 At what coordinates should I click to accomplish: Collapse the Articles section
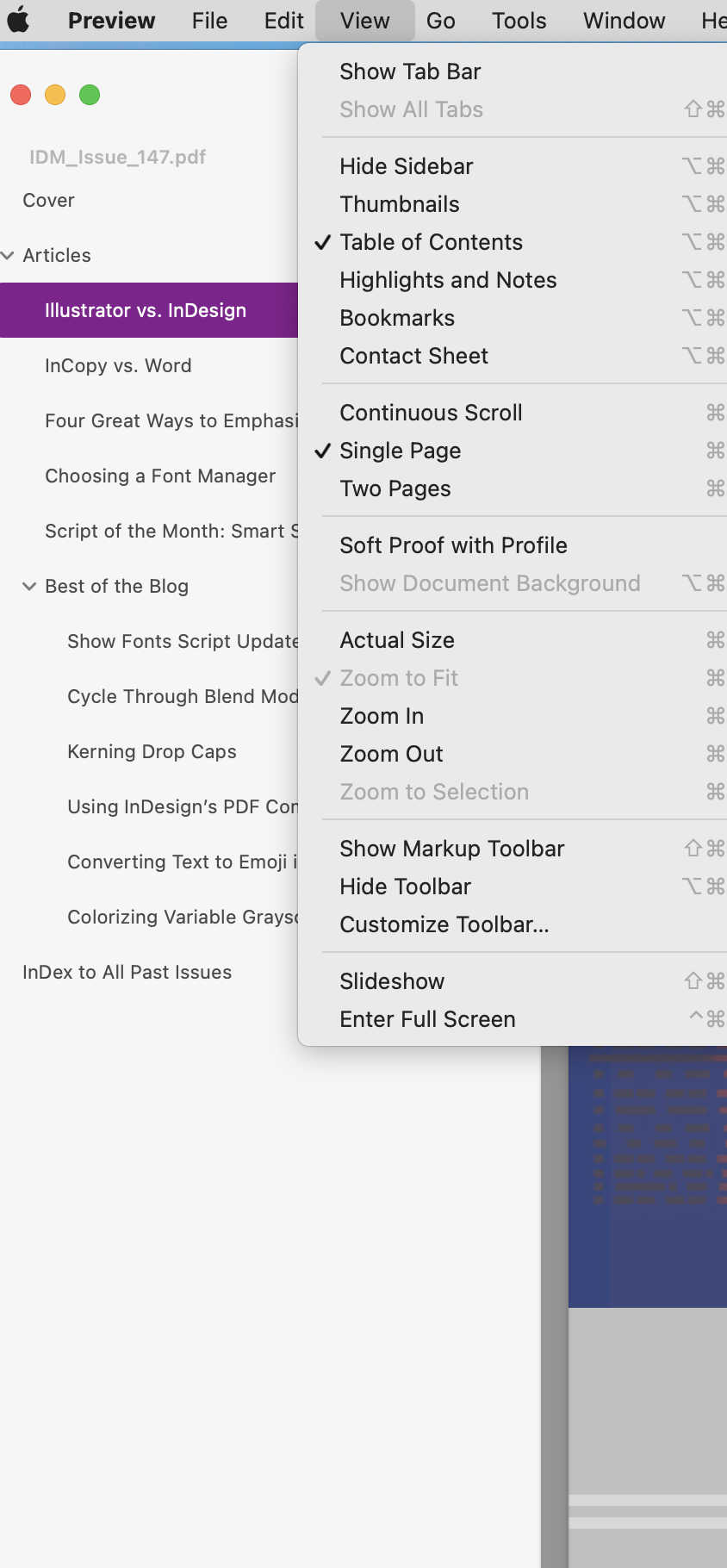pos(9,255)
